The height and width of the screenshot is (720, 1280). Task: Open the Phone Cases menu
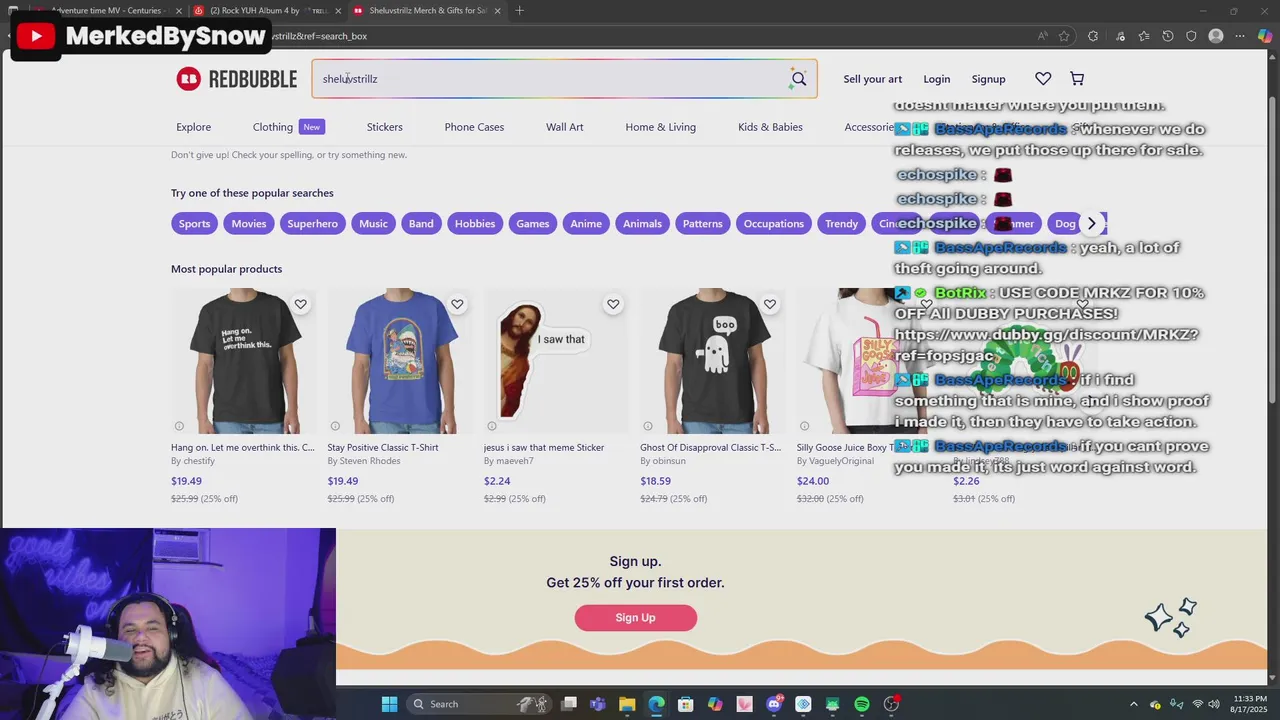(474, 127)
